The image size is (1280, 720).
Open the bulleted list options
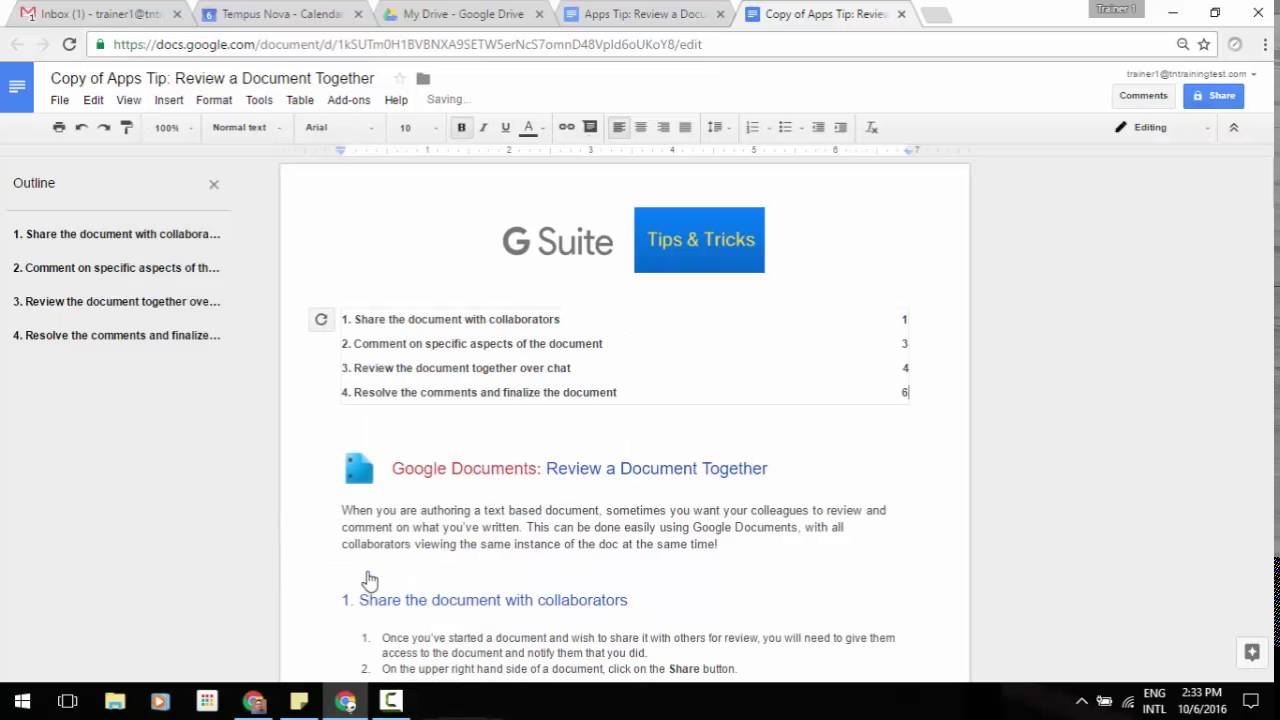click(x=789, y=127)
